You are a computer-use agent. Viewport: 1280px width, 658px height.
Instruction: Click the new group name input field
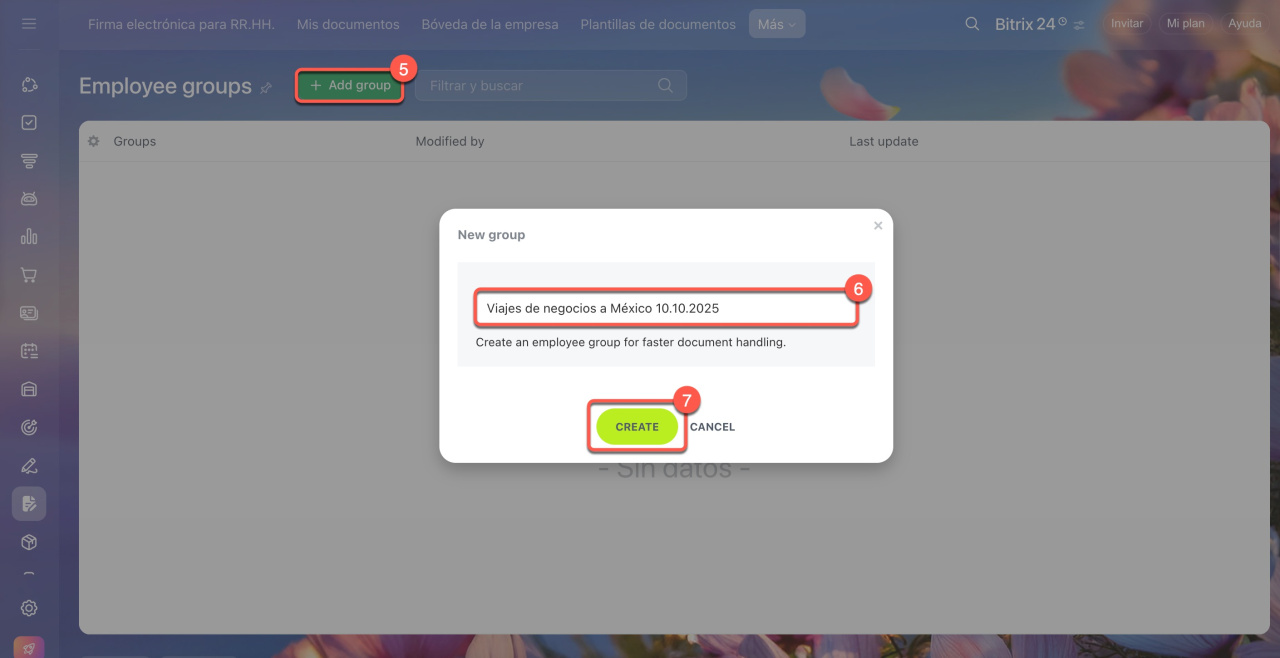666,308
